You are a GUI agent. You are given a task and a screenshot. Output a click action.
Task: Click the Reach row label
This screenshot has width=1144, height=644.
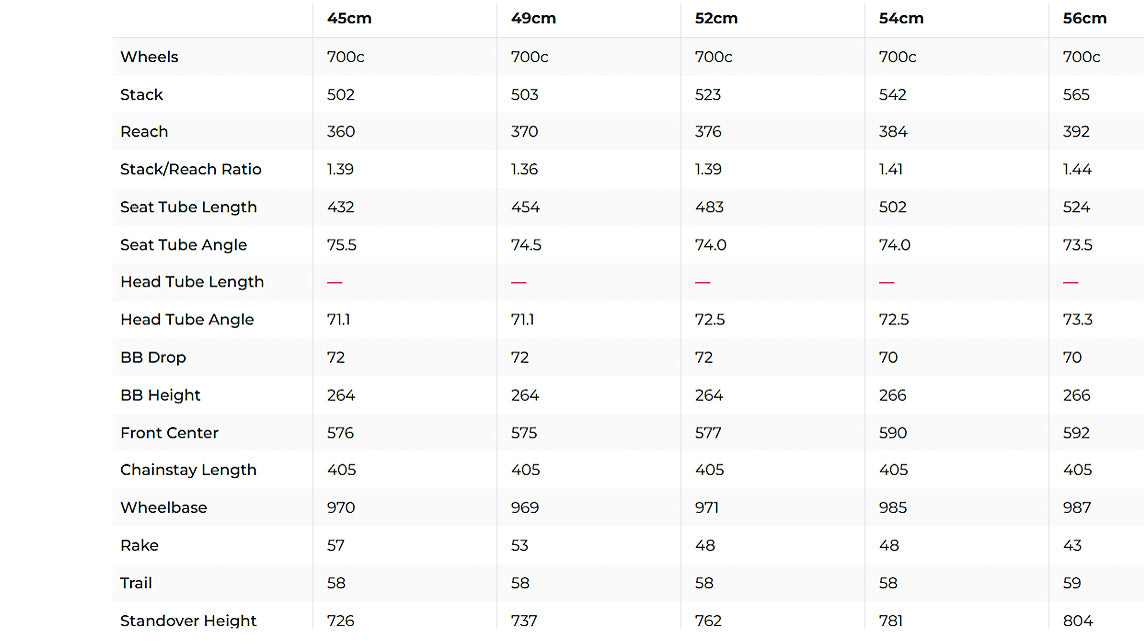[144, 132]
